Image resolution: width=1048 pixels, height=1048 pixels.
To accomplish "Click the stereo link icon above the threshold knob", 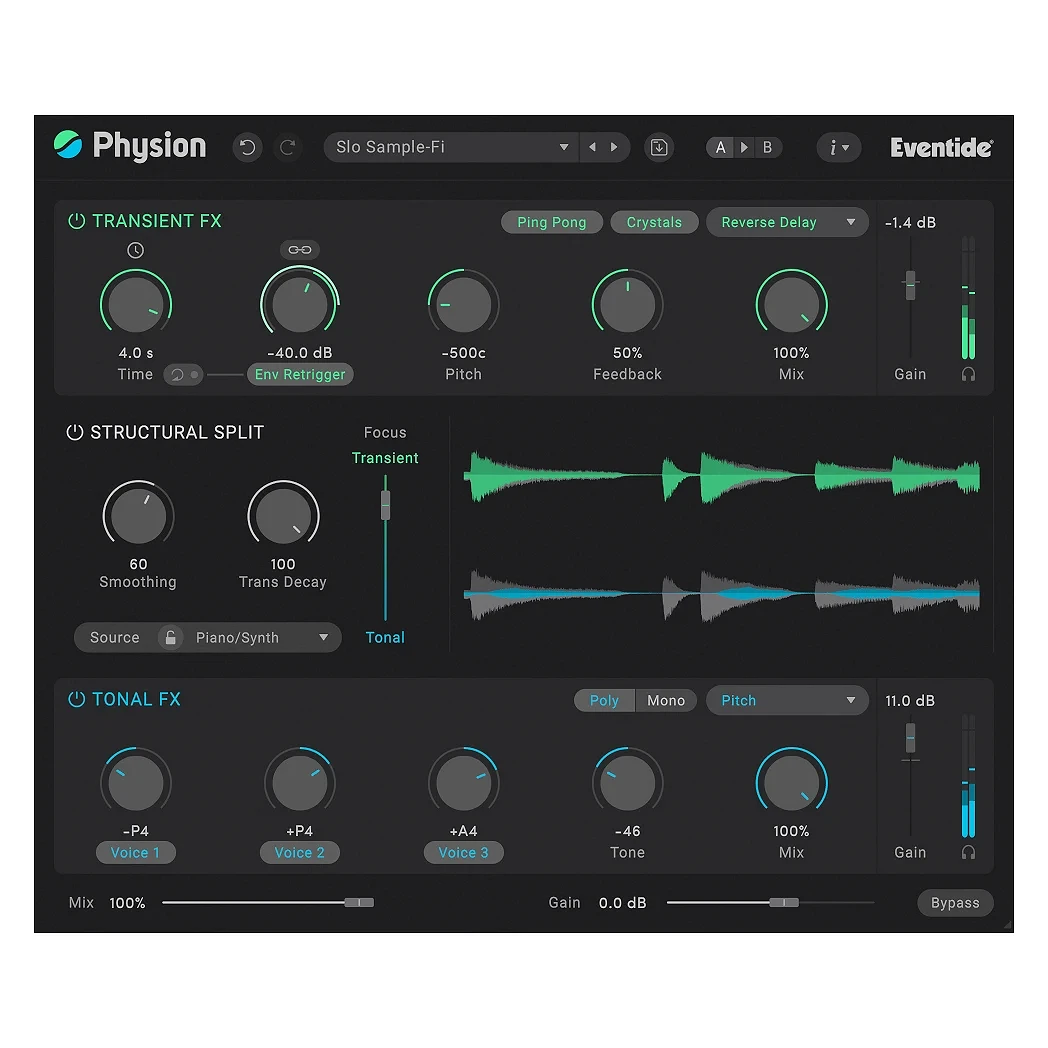I will point(299,250).
